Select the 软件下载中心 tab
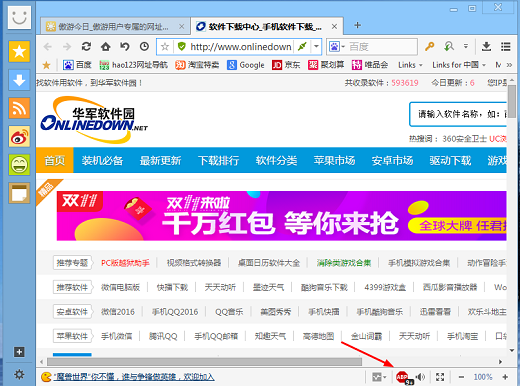 [267, 26]
